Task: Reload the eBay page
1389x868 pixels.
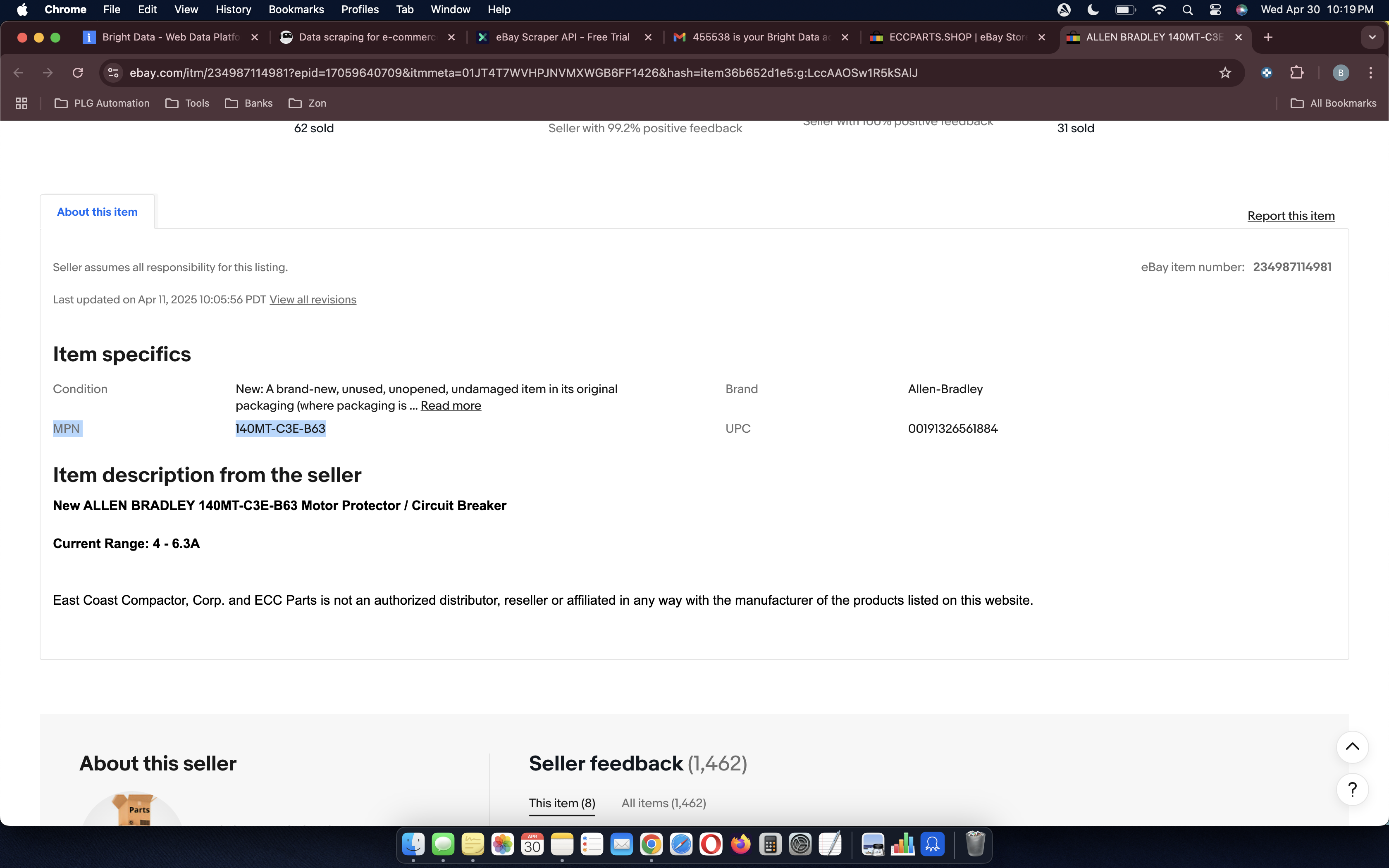Action: pos(77,73)
